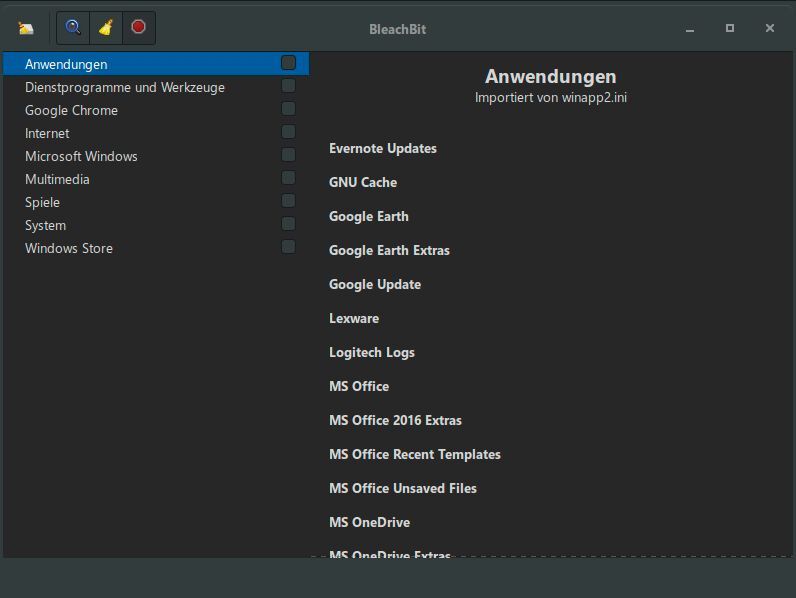Select Dienstprogramme und Werkzeuge in the list
This screenshot has width=796, height=598.
pos(125,87)
